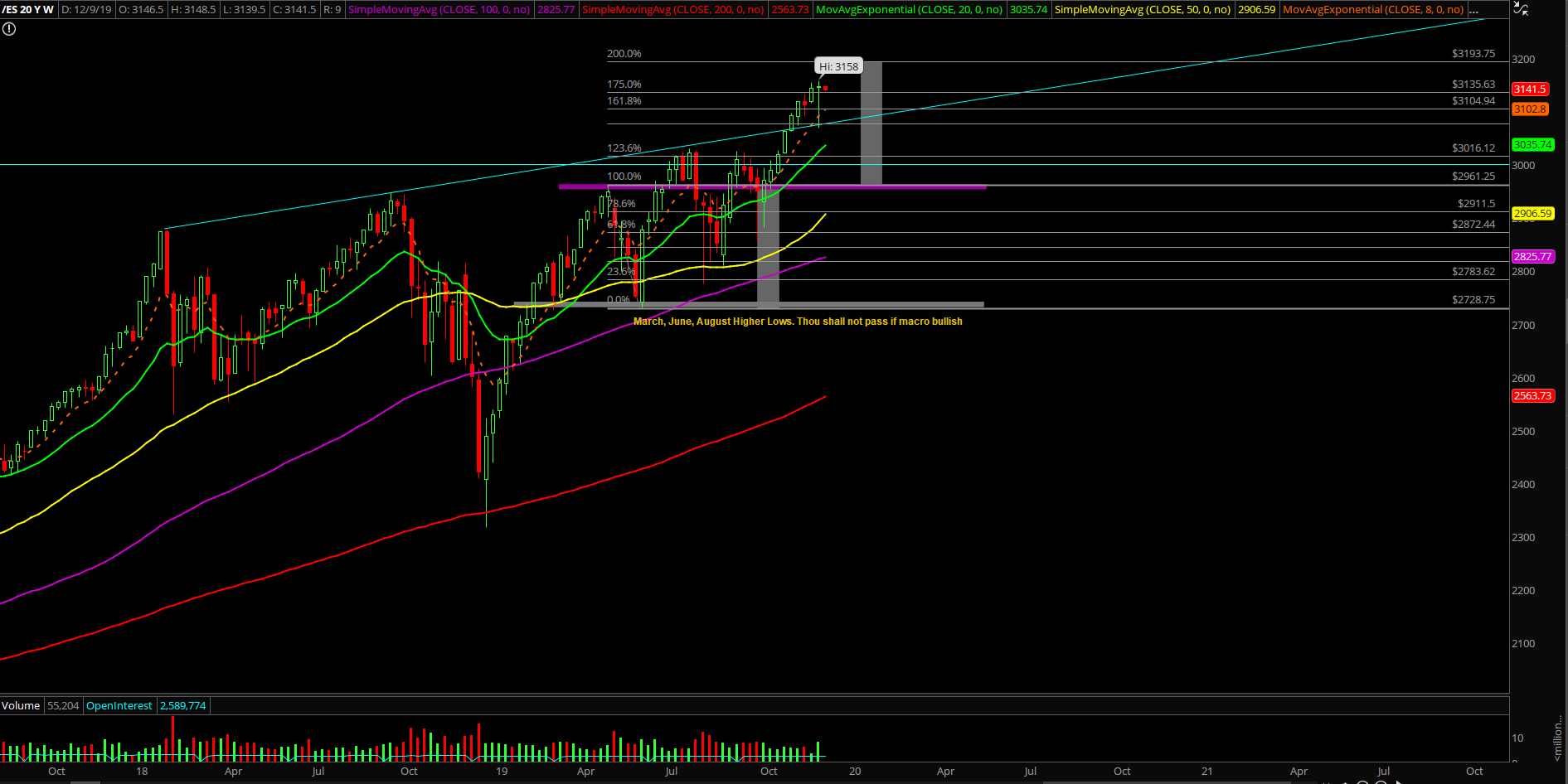The height and width of the screenshot is (784, 1568).
Task: Click the open interest value 2,589,774
Action: (x=183, y=706)
